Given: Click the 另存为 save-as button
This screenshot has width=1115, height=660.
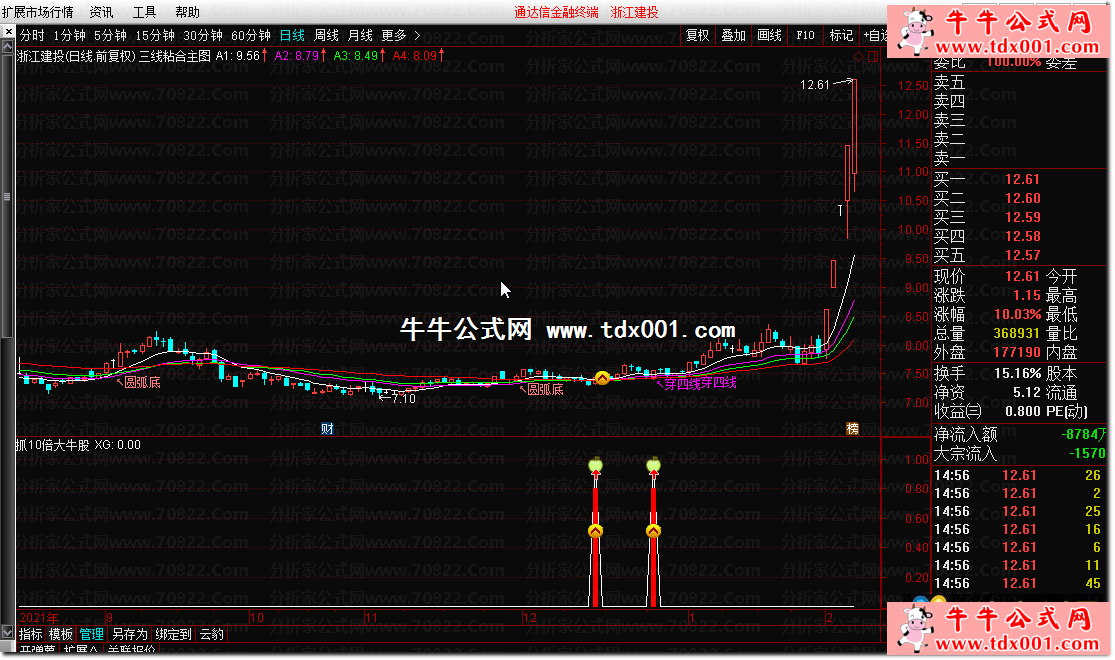Looking at the screenshot, I should 129,634.
